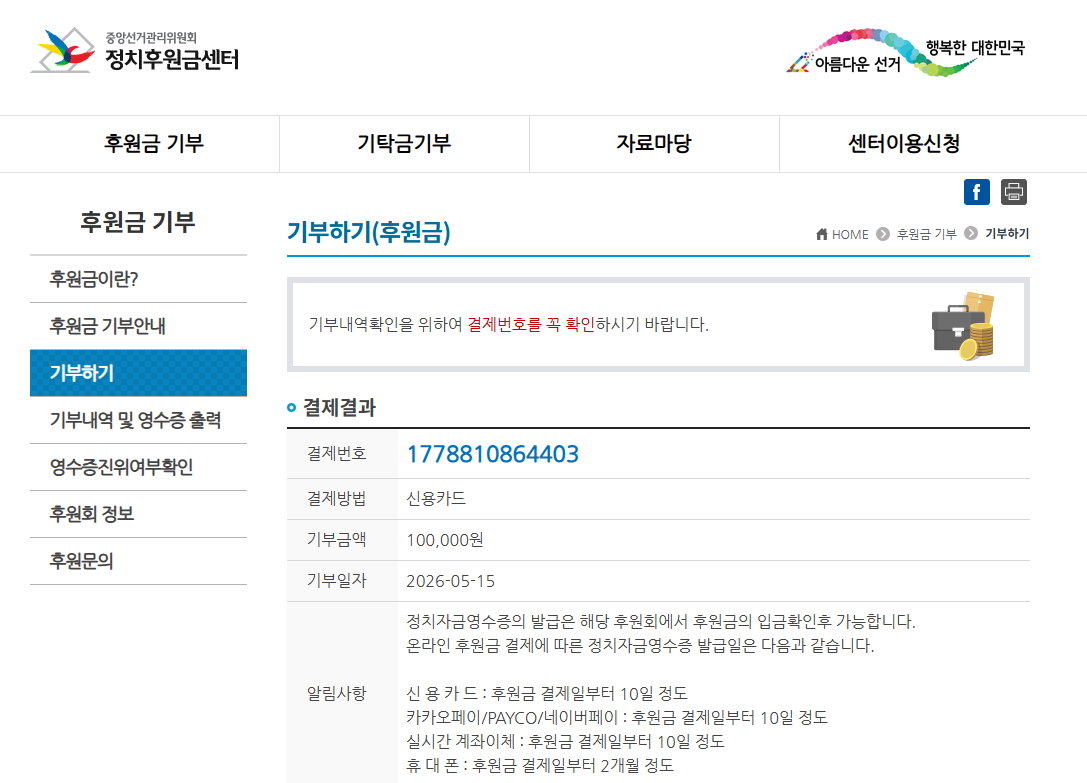Click the 기부일자 row label
The image size is (1087, 783).
pos(337,580)
